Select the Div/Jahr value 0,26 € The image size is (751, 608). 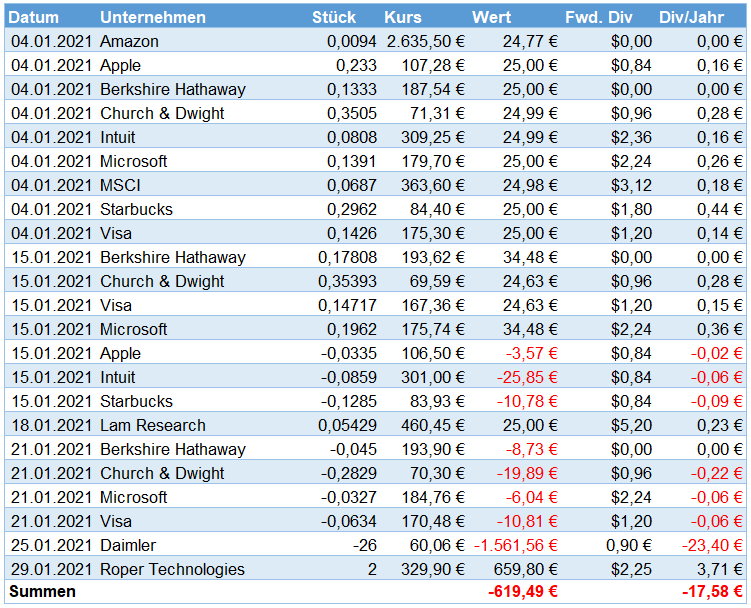pyautogui.click(x=719, y=161)
